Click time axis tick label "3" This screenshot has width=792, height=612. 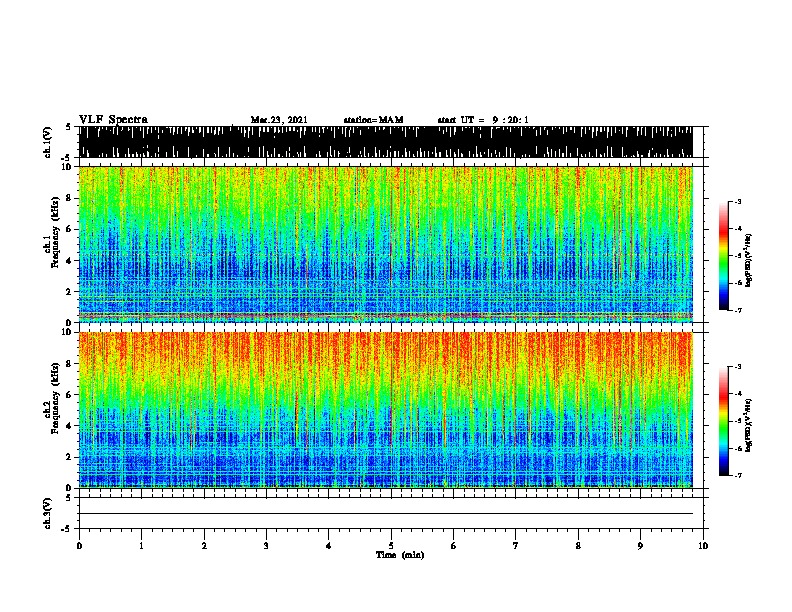point(266,546)
